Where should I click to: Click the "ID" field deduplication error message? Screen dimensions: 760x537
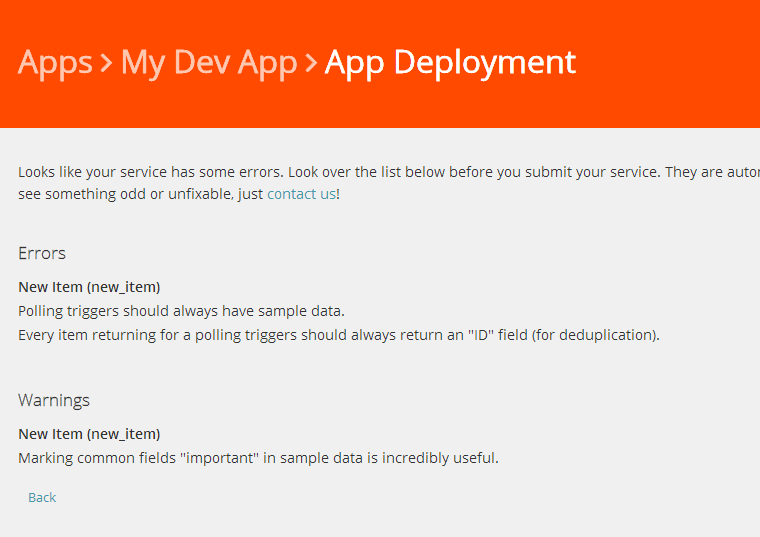339,335
